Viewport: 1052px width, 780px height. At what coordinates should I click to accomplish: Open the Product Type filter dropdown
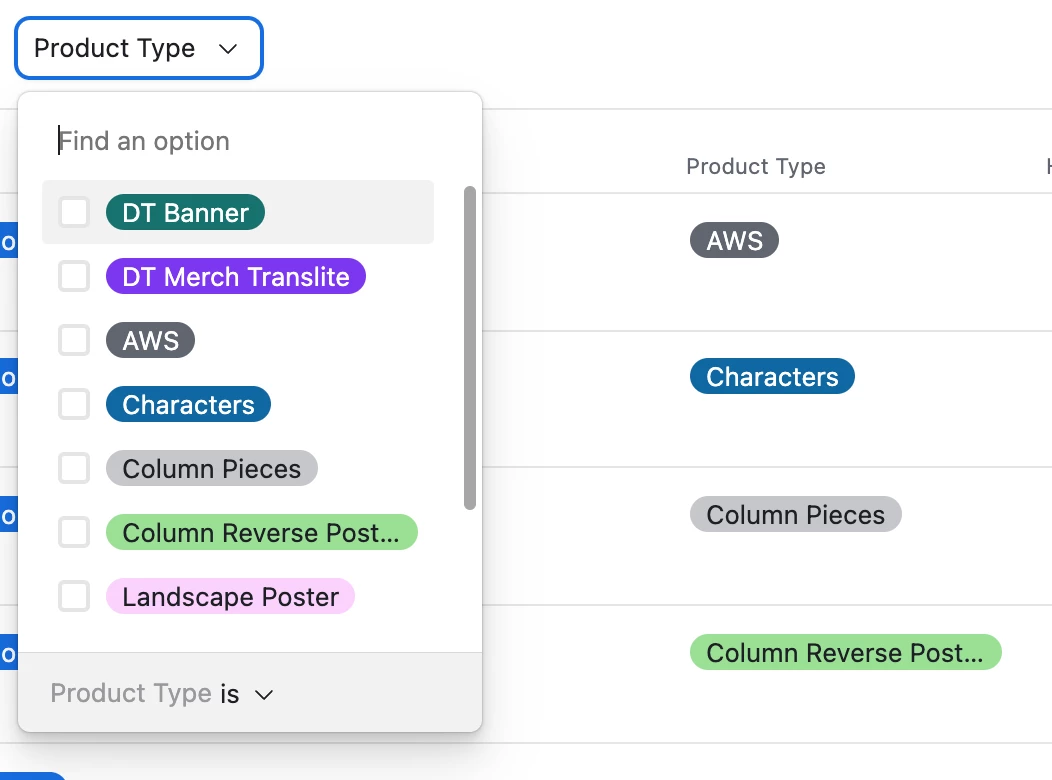pos(138,48)
